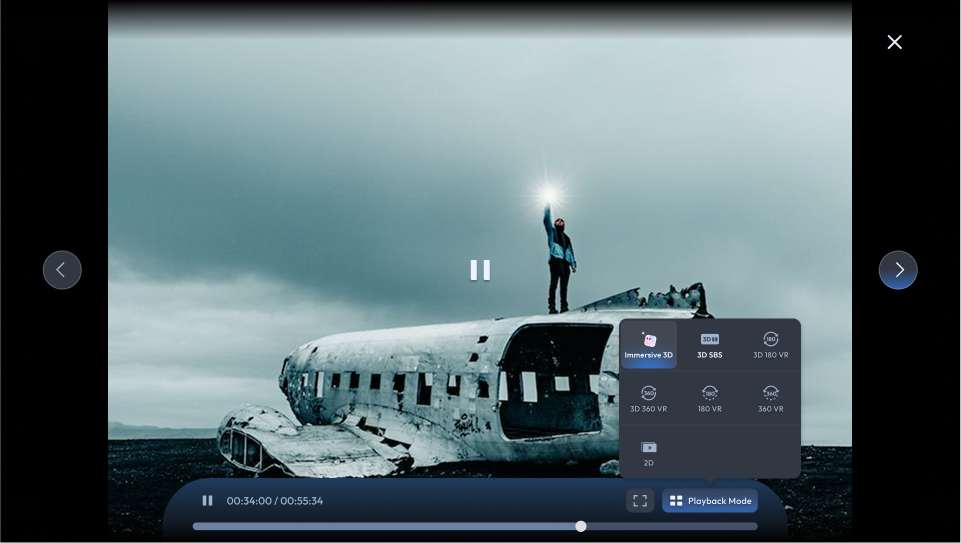Close the video player
Screen dimensions: 961x543
pyautogui.click(x=895, y=42)
